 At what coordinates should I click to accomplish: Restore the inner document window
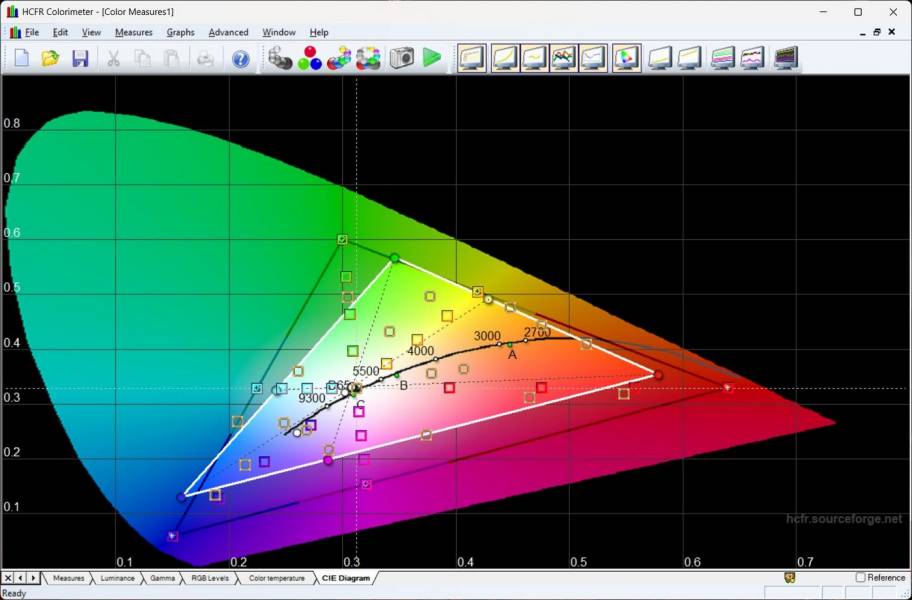tap(877, 32)
